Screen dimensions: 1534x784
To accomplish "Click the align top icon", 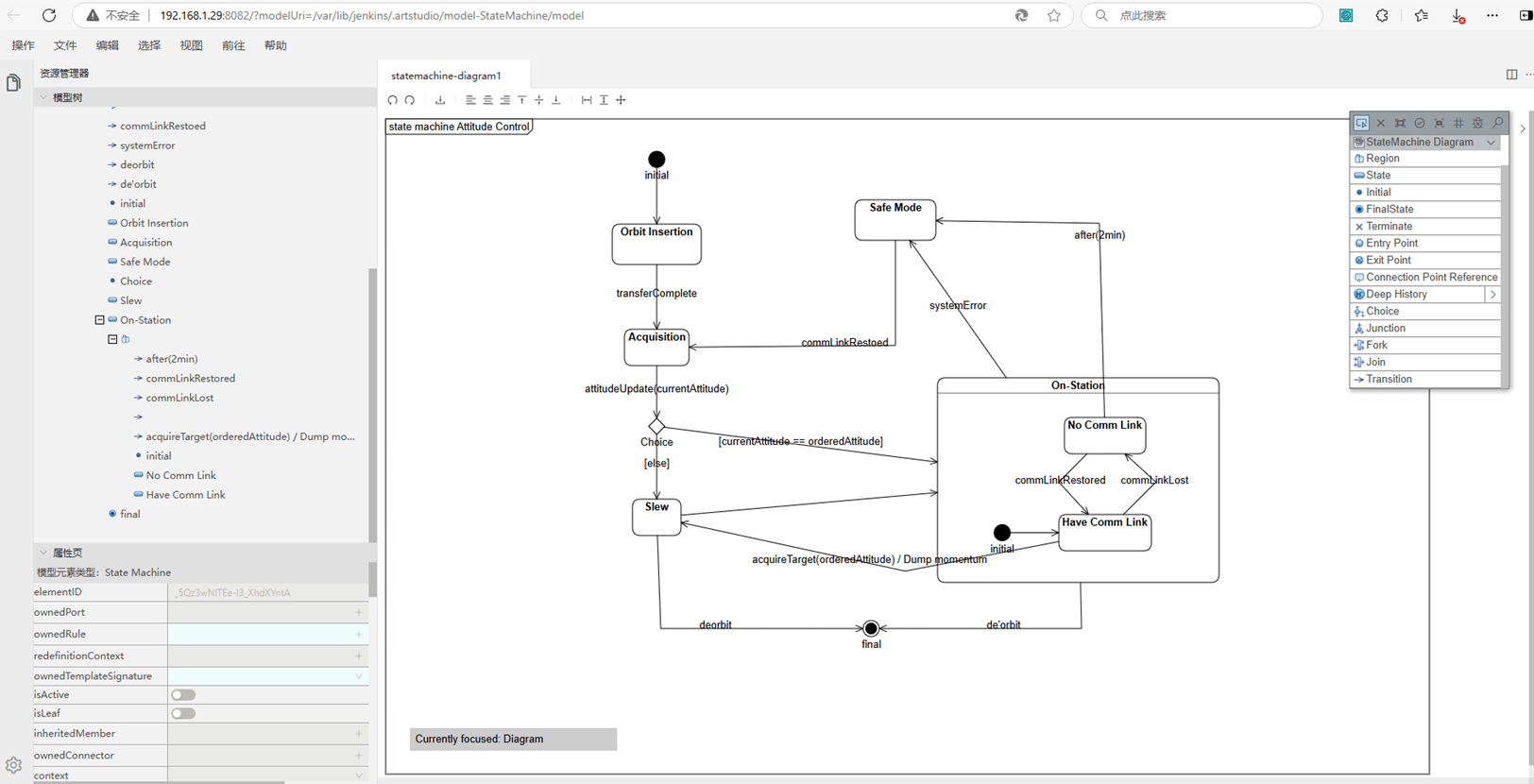I will click(521, 100).
